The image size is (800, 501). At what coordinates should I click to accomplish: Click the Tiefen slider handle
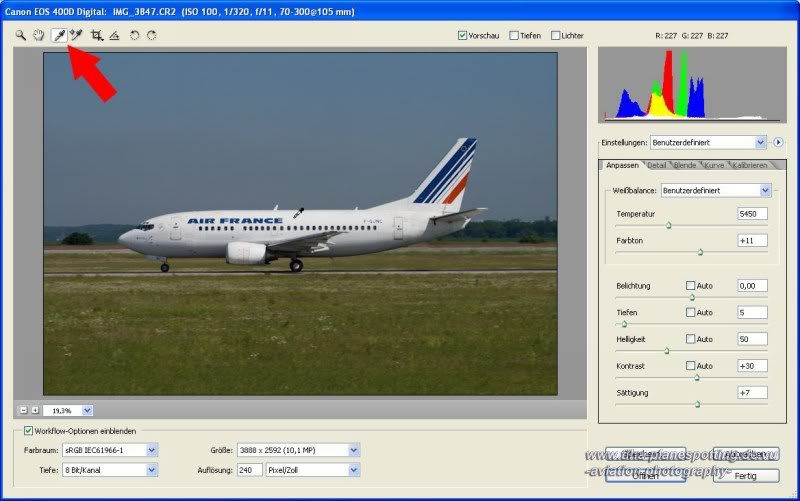click(624, 324)
